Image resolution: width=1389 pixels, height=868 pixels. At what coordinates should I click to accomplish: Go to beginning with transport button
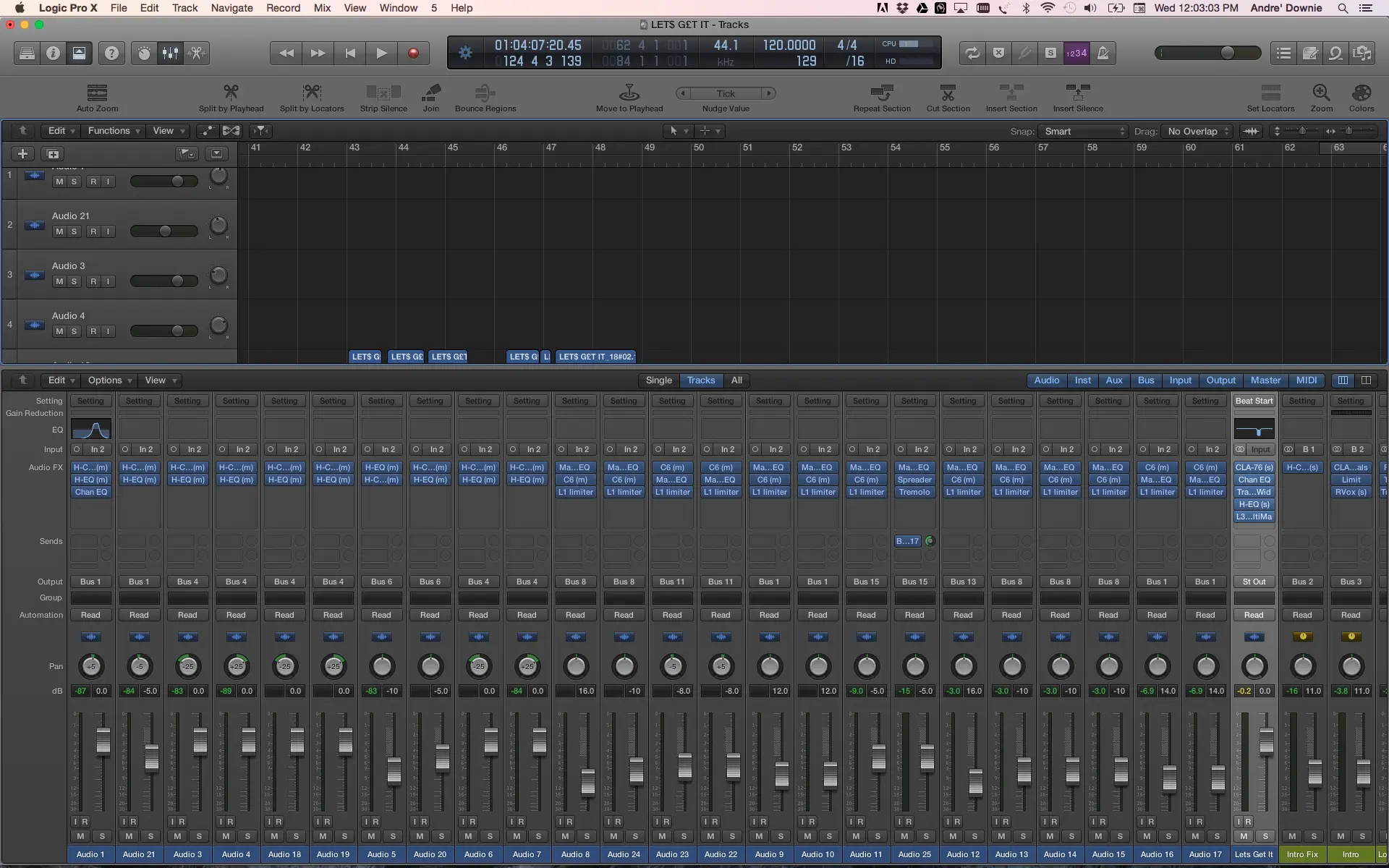(x=349, y=54)
